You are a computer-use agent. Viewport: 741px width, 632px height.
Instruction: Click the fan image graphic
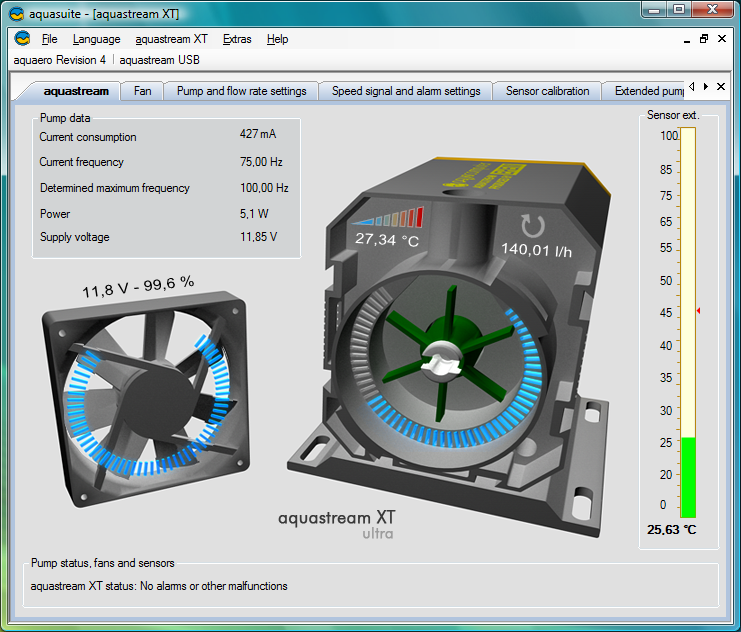coord(146,399)
